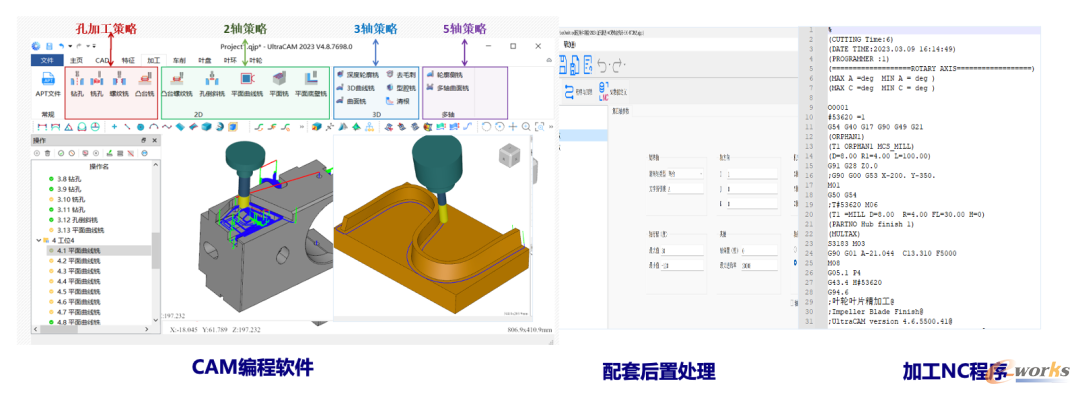Switch to the 叶环 ribbon tab
Screen dimensions: 1080x394
(230, 60)
